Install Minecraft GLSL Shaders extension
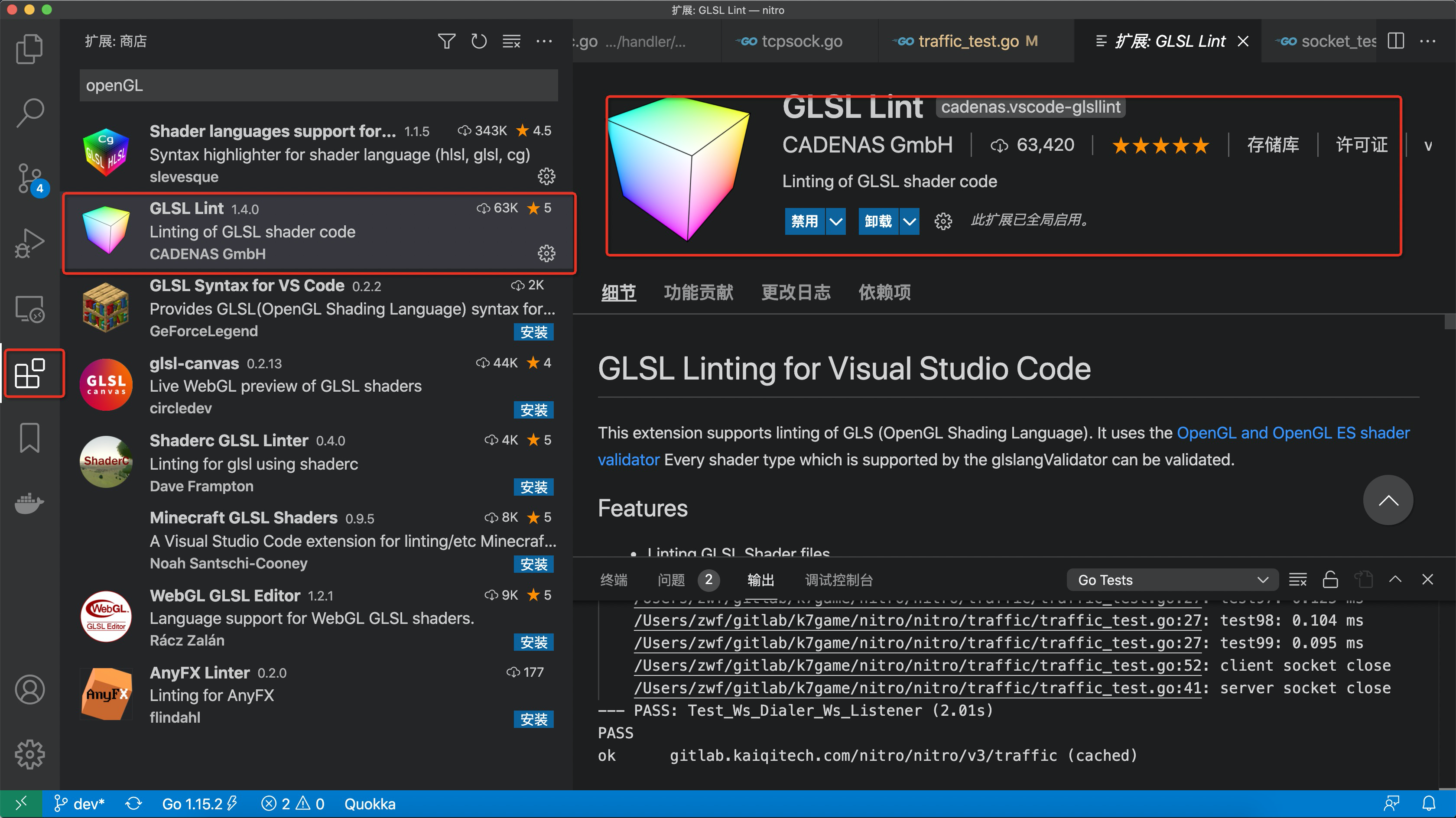Image resolution: width=1456 pixels, height=818 pixels. 533,564
